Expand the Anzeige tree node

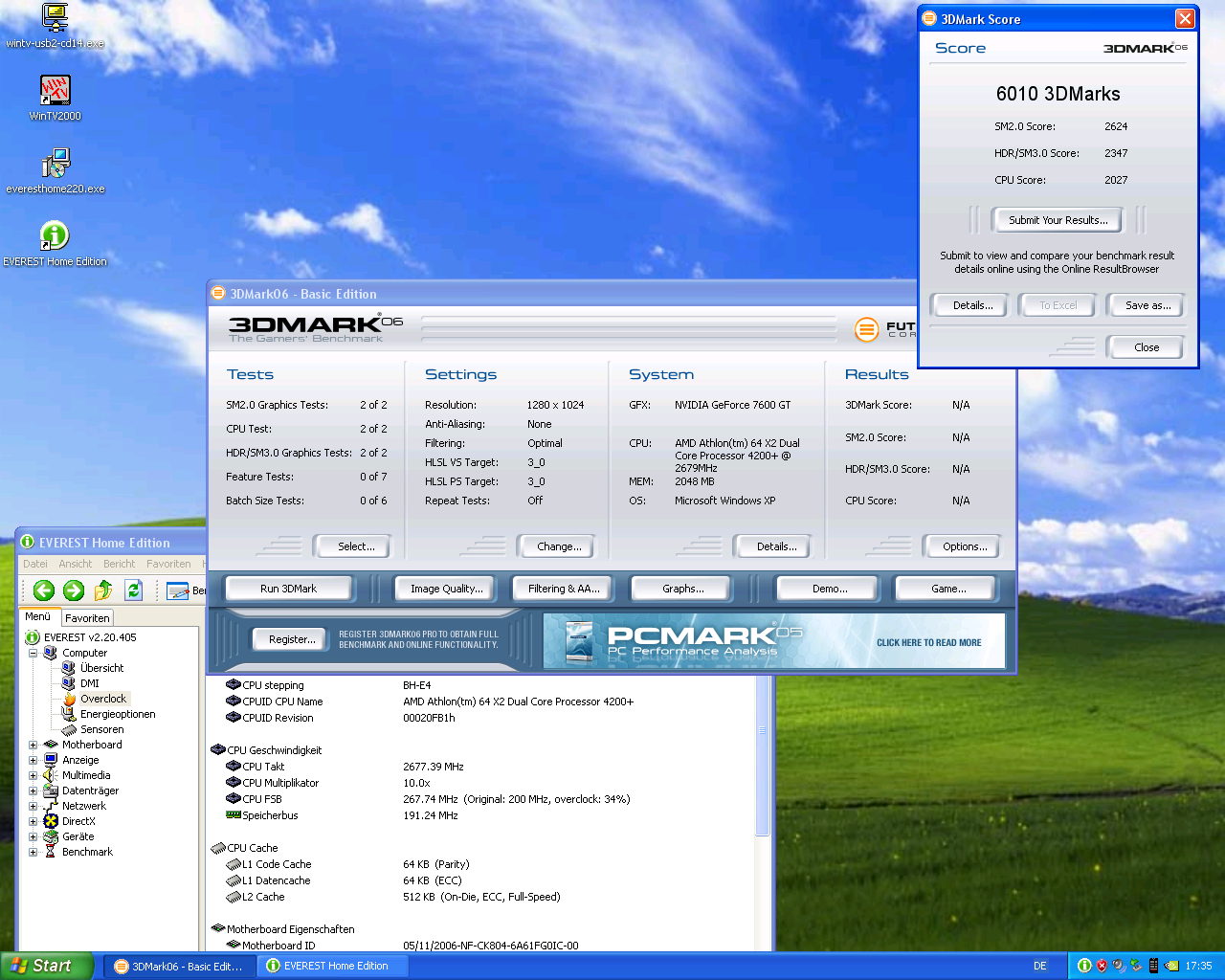tap(33, 760)
